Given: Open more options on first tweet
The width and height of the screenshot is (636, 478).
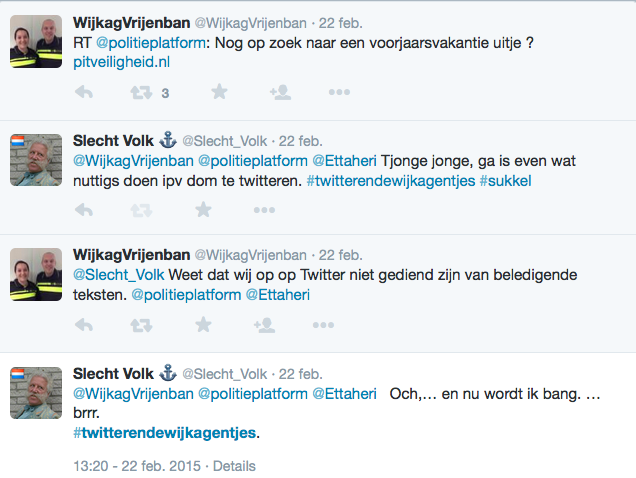Looking at the screenshot, I should click(339, 93).
